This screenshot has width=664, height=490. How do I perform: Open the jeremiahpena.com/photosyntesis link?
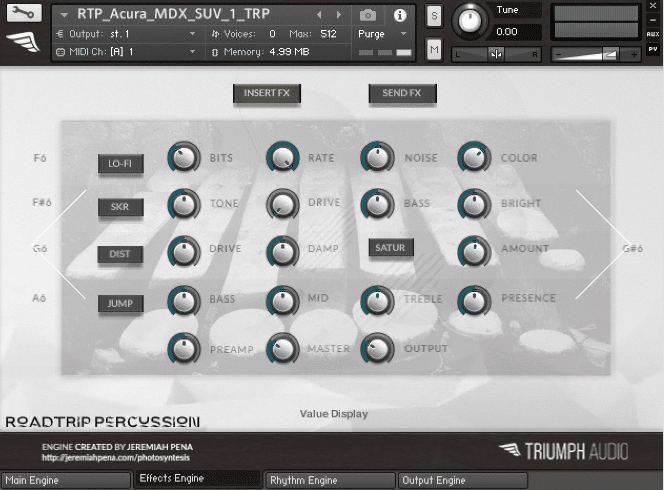tap(116, 458)
